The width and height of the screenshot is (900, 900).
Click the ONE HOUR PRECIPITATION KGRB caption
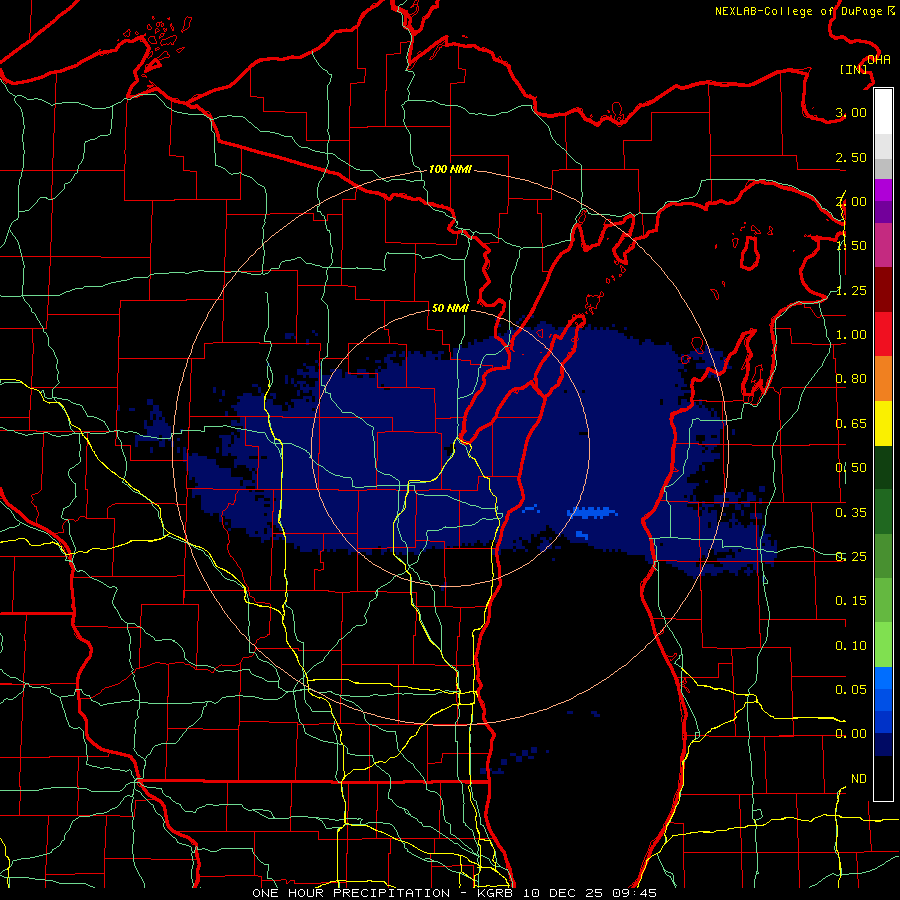click(454, 893)
